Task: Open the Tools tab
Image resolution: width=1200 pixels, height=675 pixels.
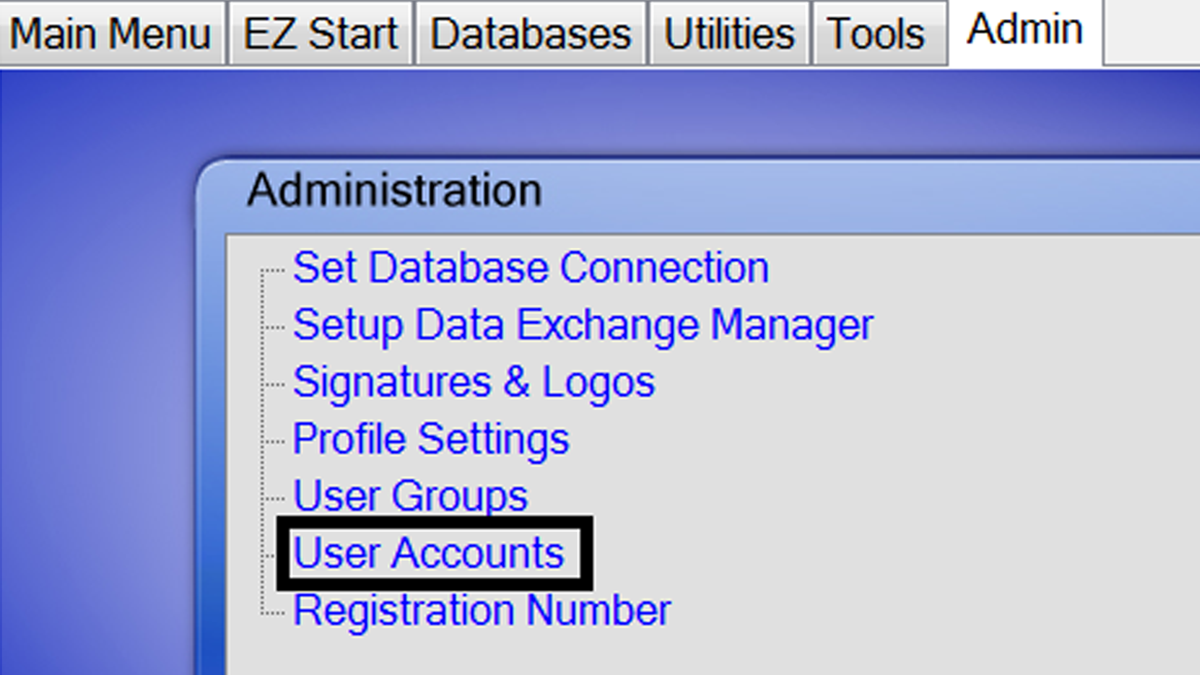Action: click(875, 32)
